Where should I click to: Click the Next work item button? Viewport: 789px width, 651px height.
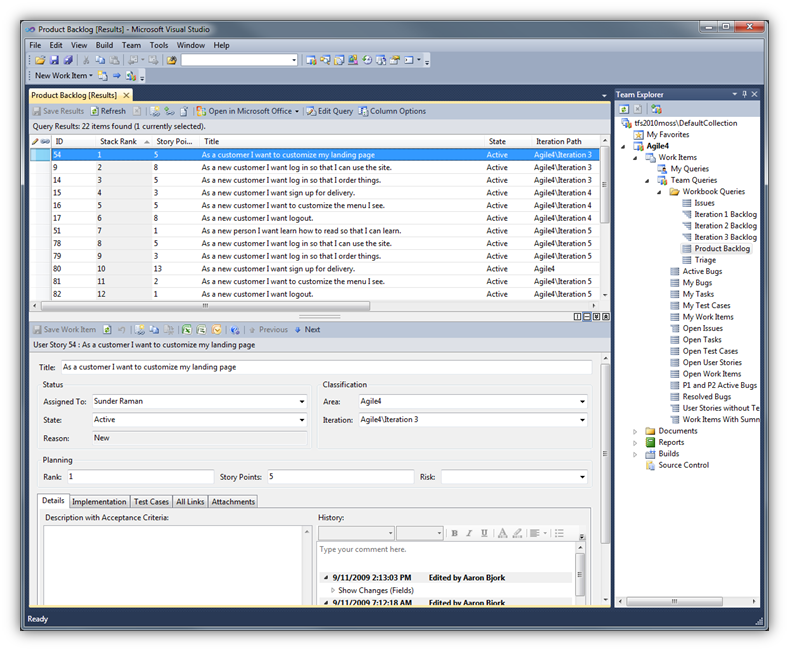point(307,330)
